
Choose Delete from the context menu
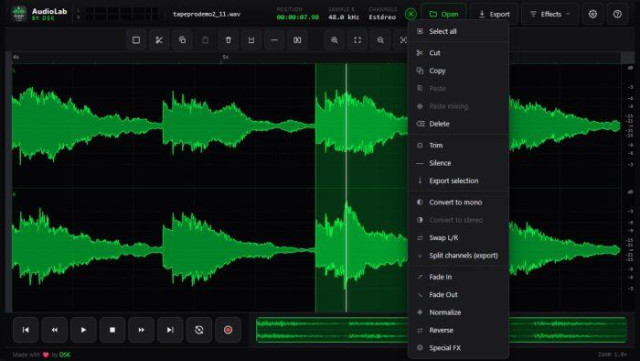tap(458, 124)
